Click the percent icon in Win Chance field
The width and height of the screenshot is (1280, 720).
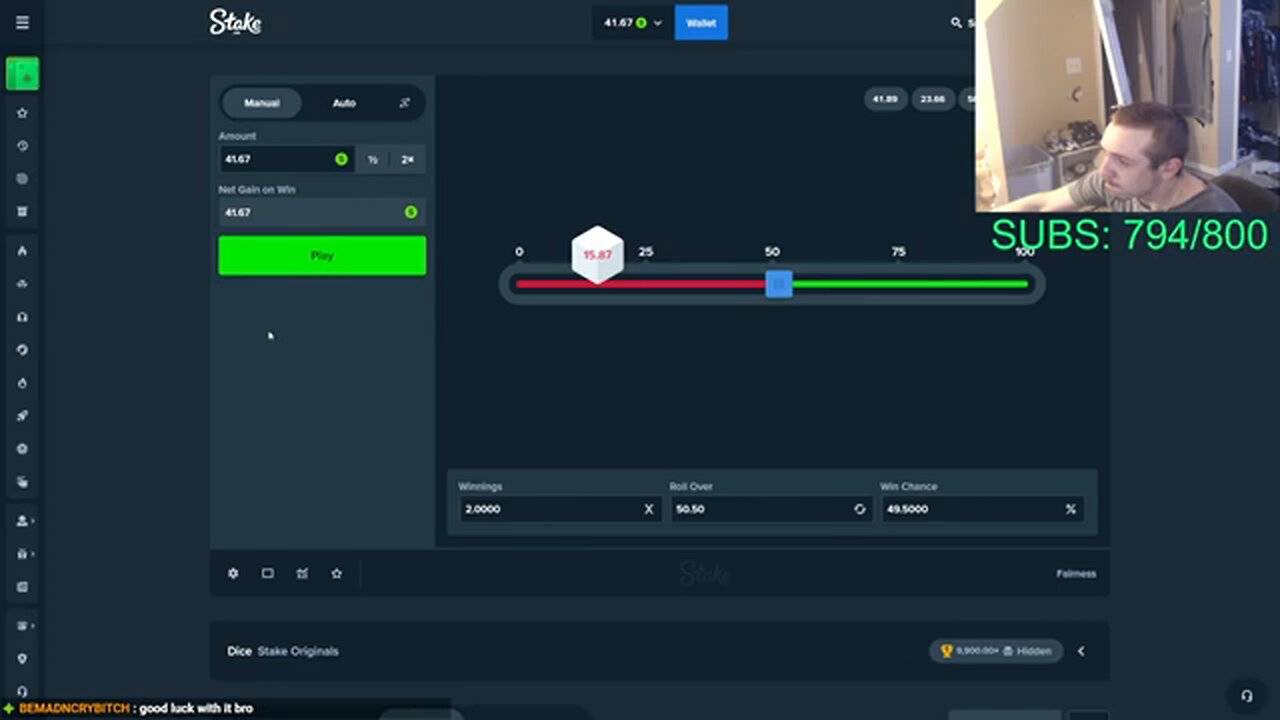[1070, 509]
